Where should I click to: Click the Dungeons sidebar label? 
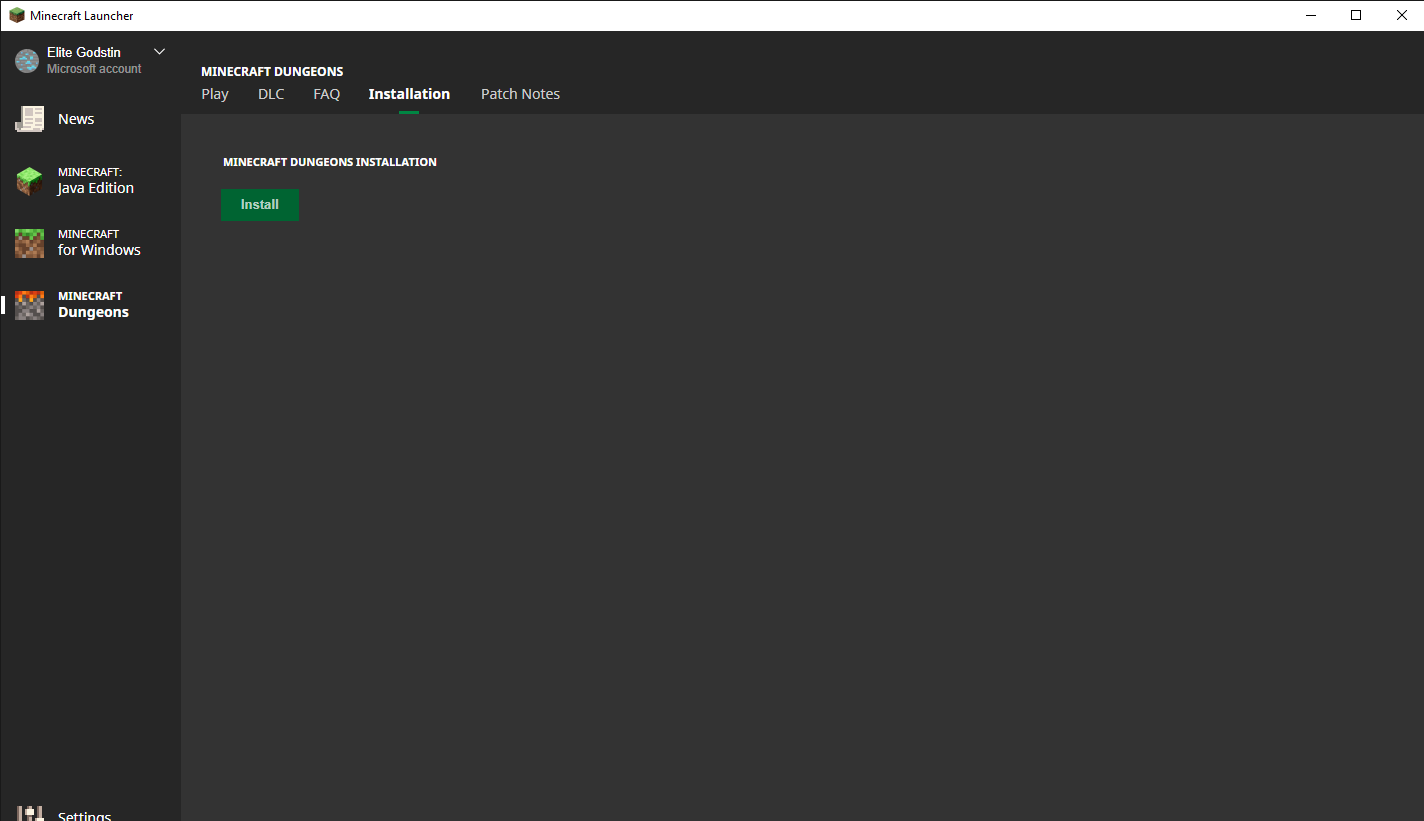tap(93, 312)
